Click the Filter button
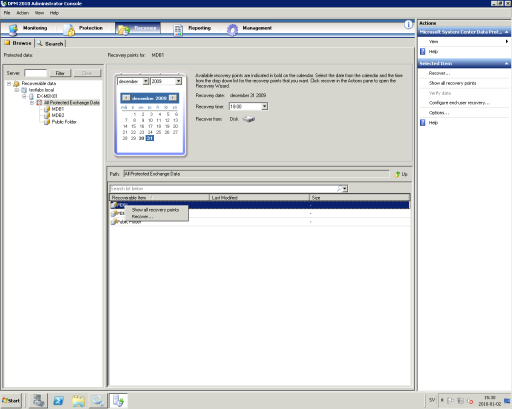Screen dimensions: 512x409 pyautogui.click(x=60, y=73)
